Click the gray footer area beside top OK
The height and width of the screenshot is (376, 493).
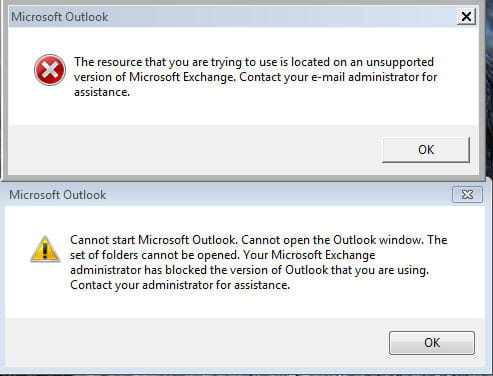(x=195, y=150)
